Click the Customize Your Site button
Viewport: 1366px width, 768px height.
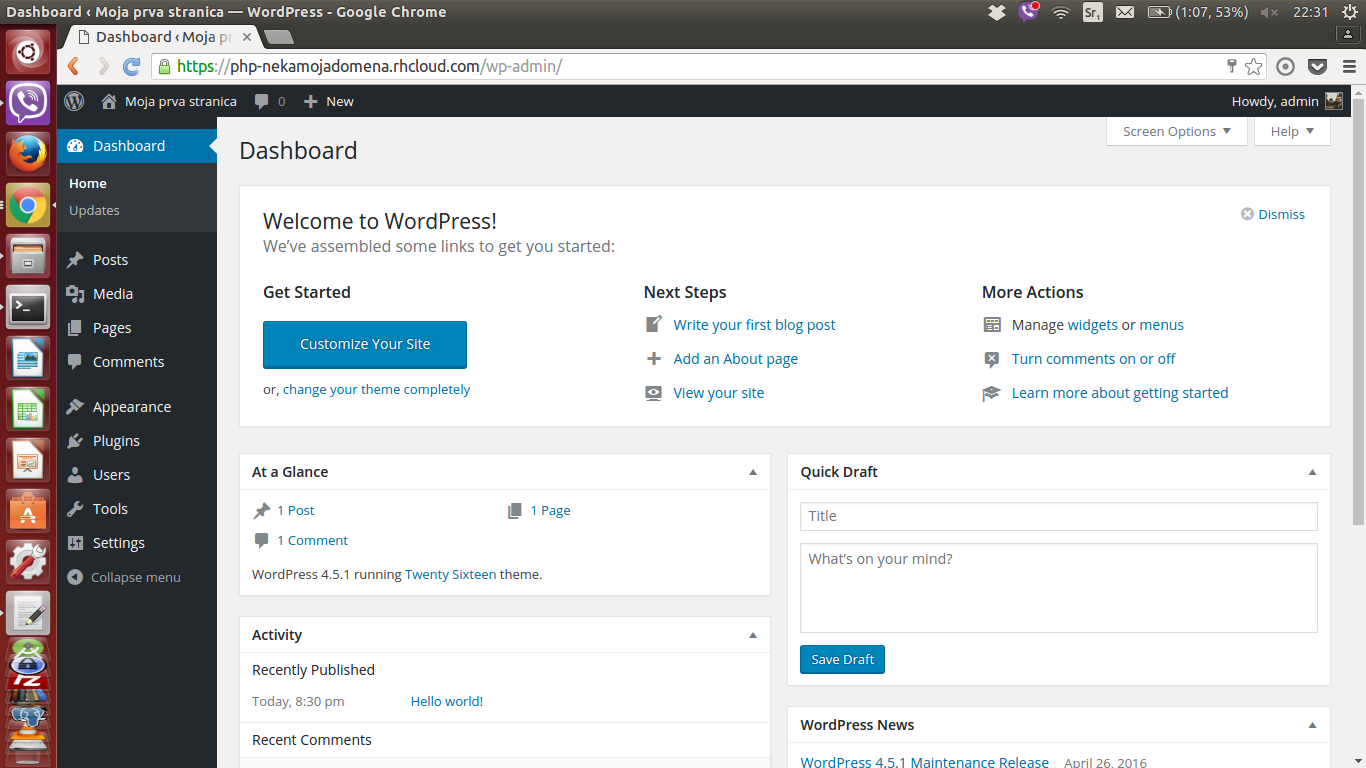365,344
